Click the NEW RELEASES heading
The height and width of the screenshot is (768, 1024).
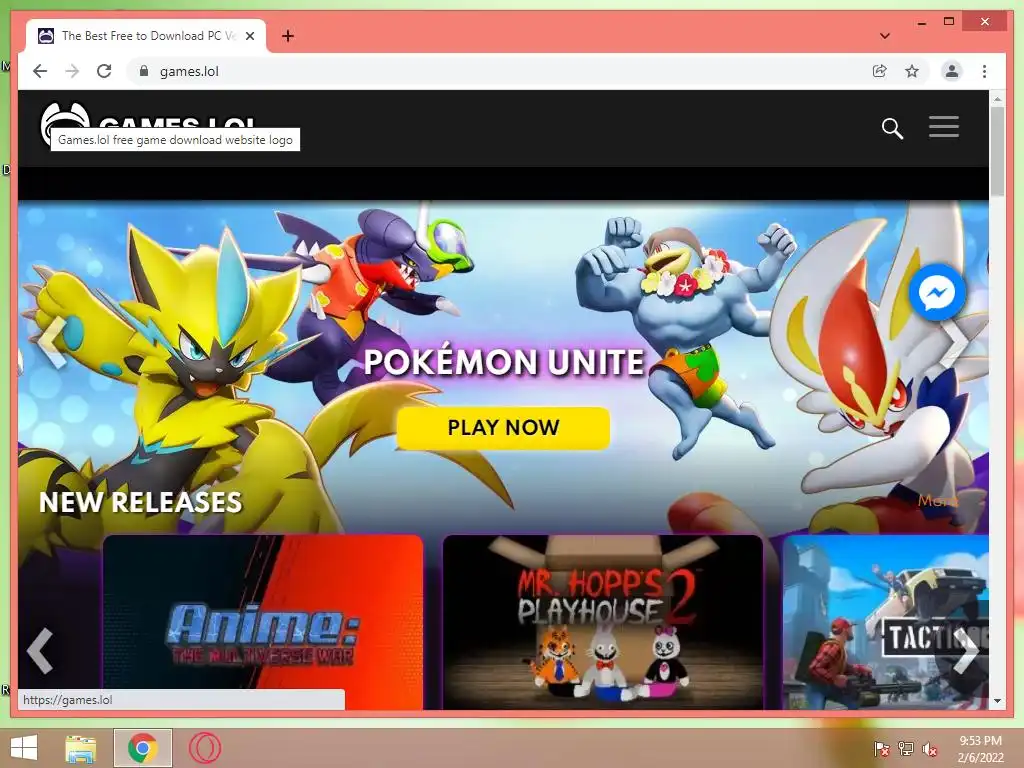(140, 502)
